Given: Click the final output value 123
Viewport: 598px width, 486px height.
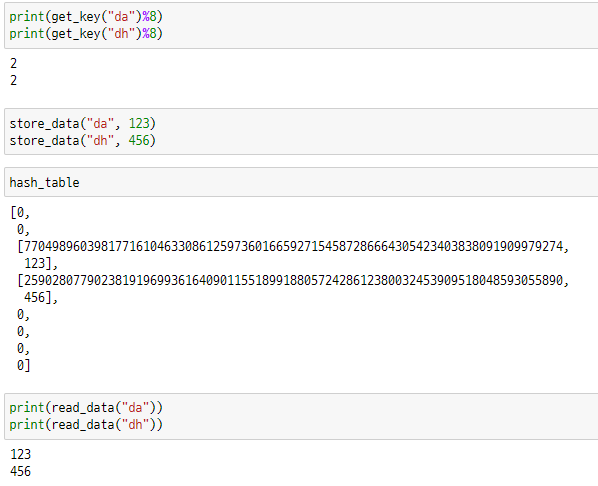Looking at the screenshot, I should 21,454.
